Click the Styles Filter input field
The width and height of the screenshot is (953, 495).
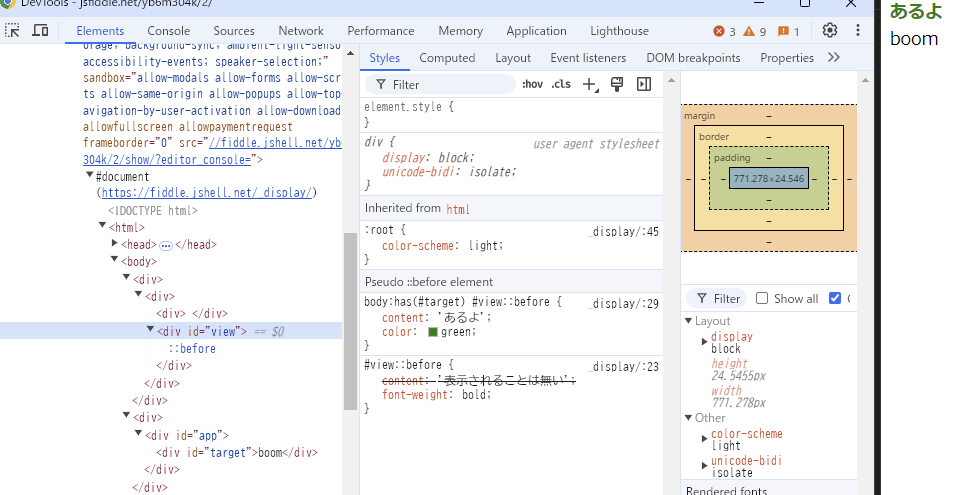[x=440, y=85]
